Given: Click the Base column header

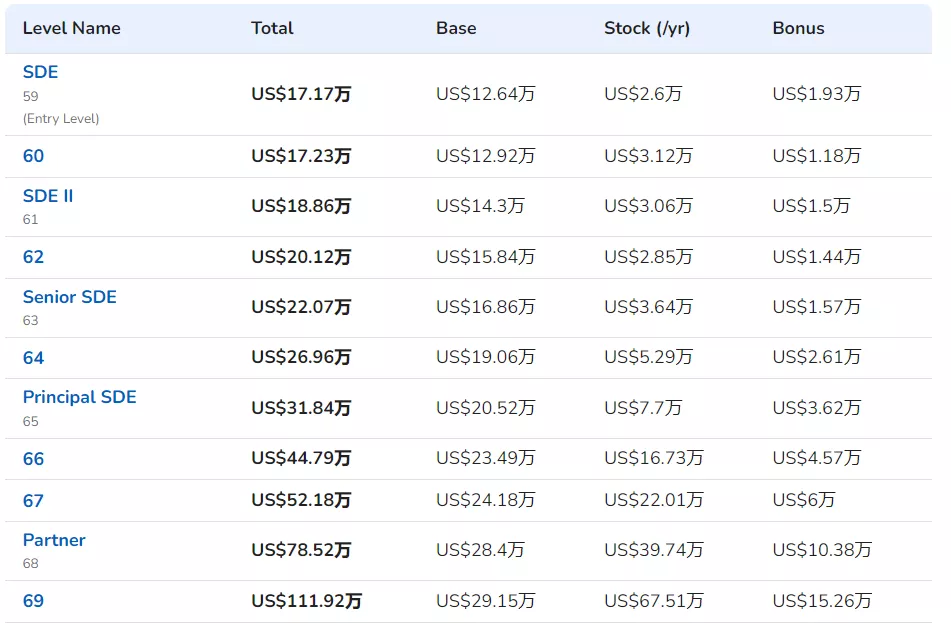Looking at the screenshot, I should point(456,28).
